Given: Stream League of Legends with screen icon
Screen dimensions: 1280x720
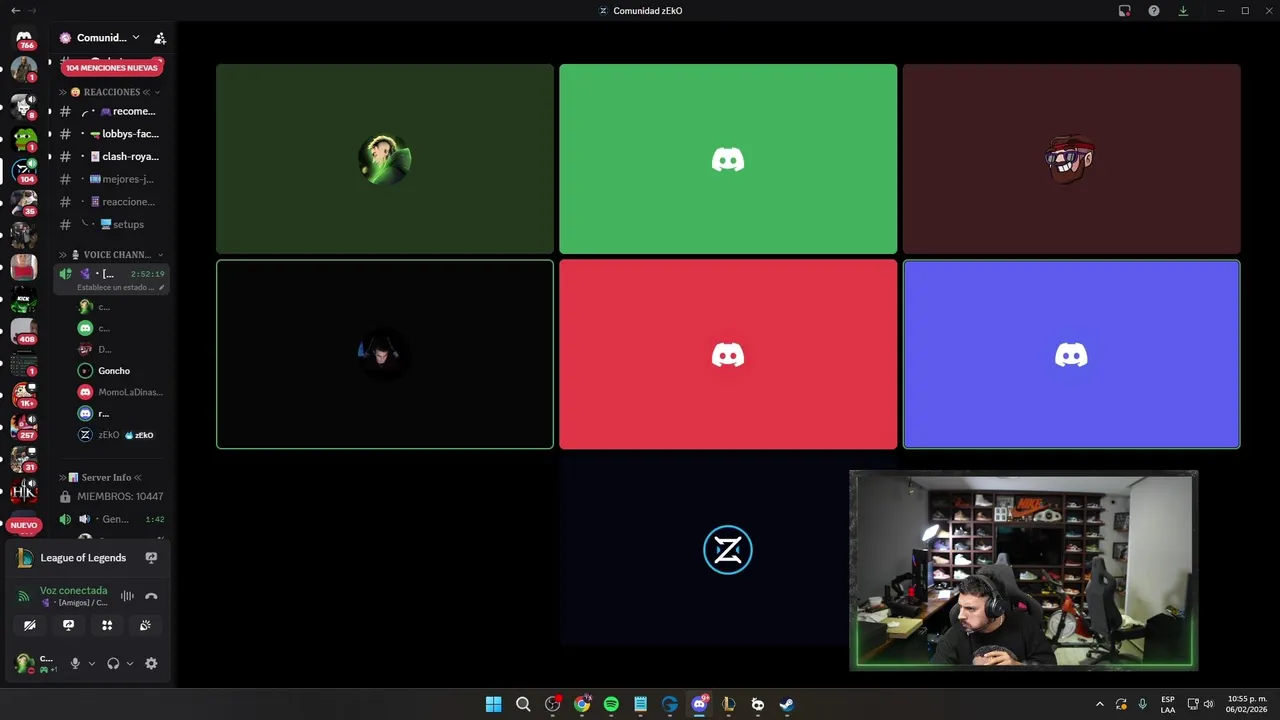Looking at the screenshot, I should coord(151,558).
